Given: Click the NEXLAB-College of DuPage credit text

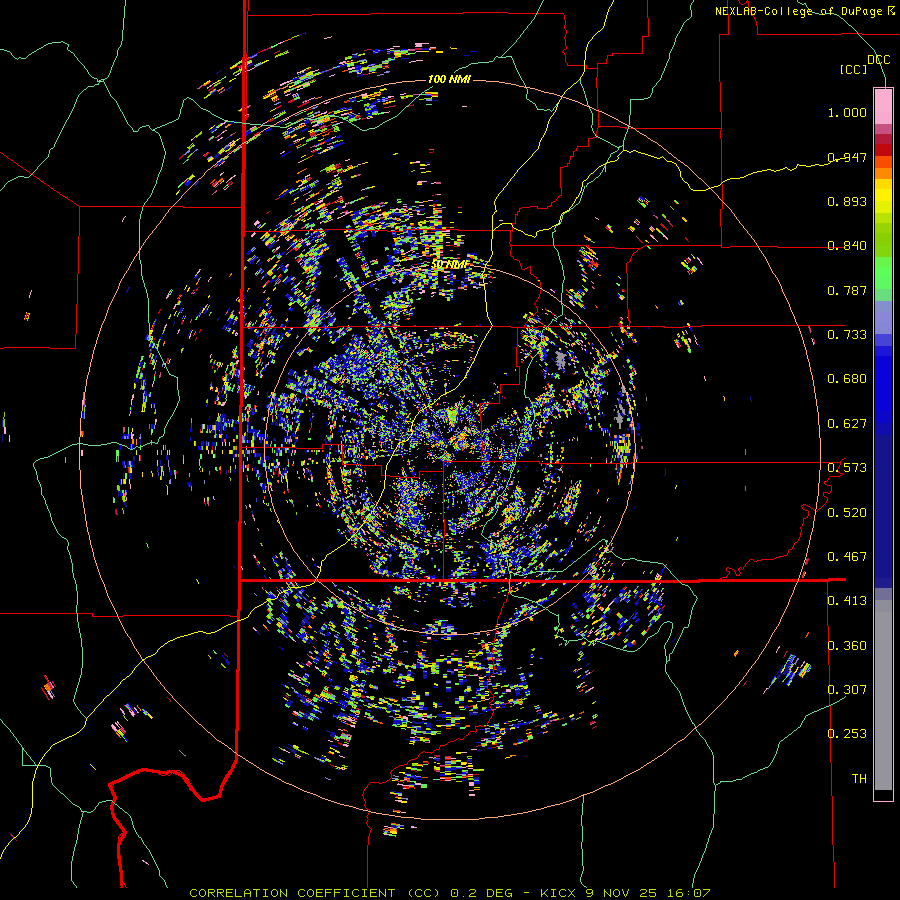Looking at the screenshot, I should tap(804, 11).
